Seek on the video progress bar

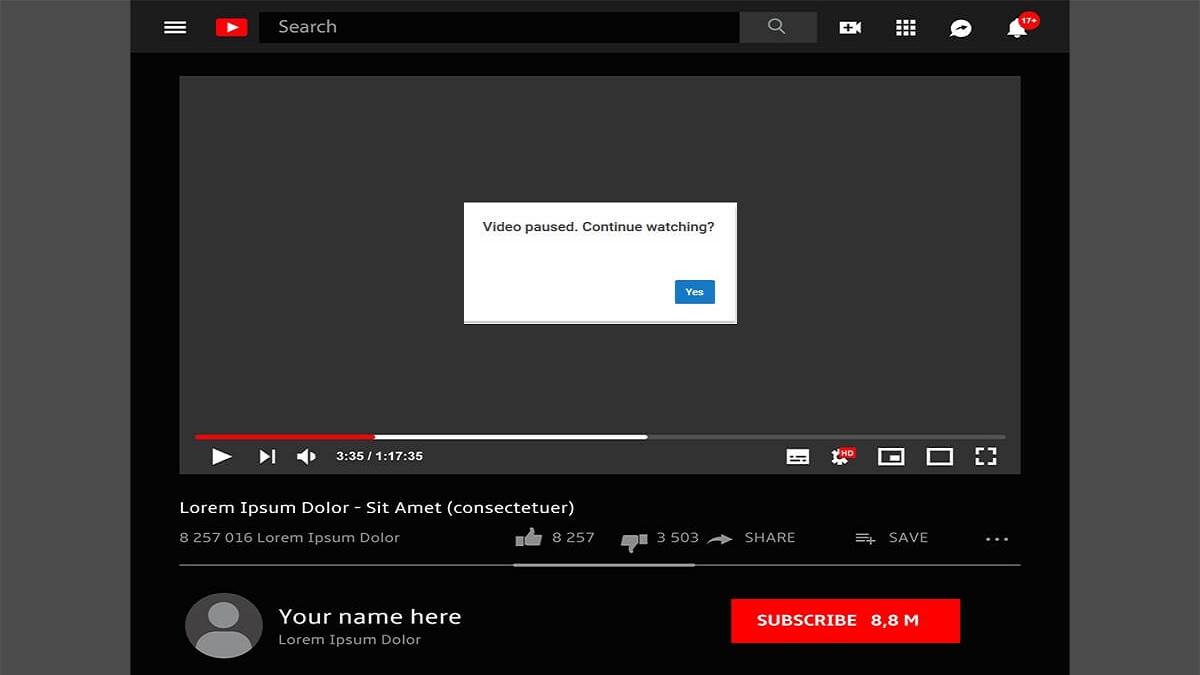(x=600, y=437)
